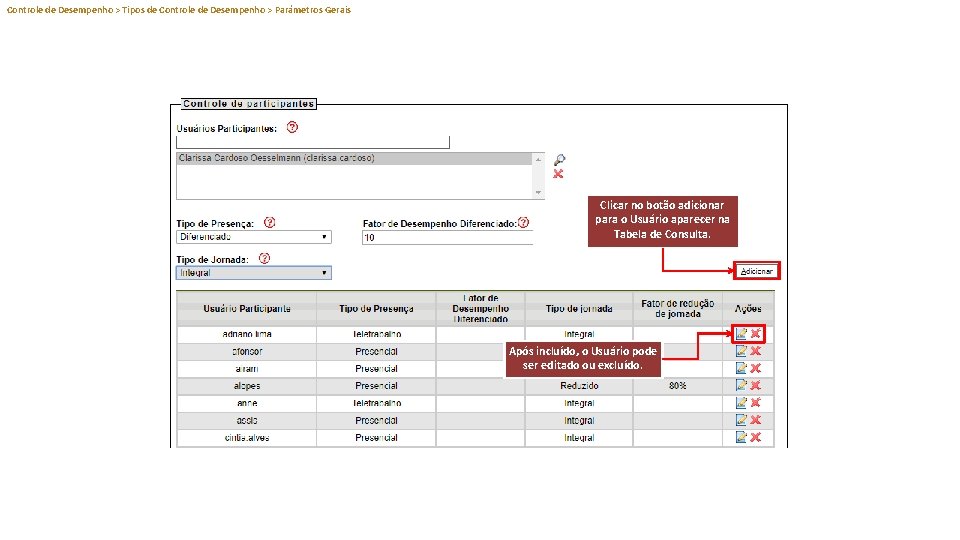Click the afonsor user cell
The height and width of the screenshot is (540, 960).
click(247, 351)
